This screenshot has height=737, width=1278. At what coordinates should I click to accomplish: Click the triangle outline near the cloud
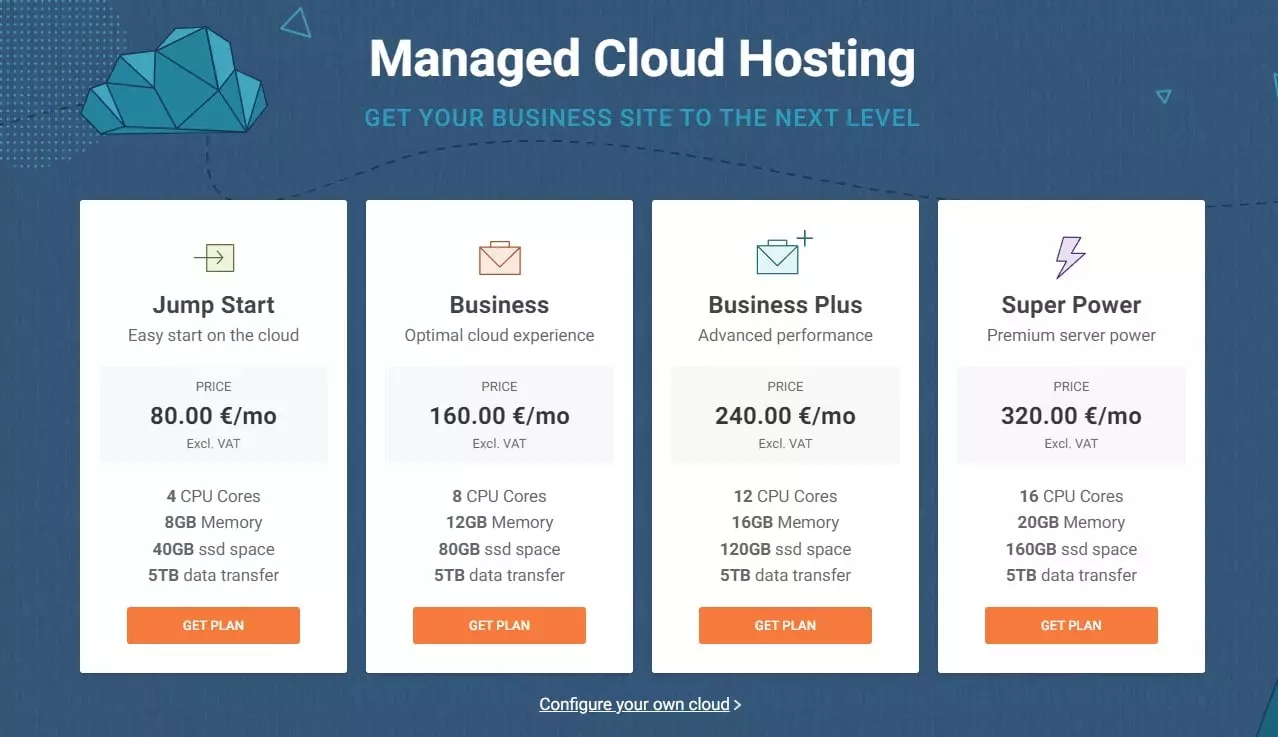pyautogui.click(x=296, y=22)
